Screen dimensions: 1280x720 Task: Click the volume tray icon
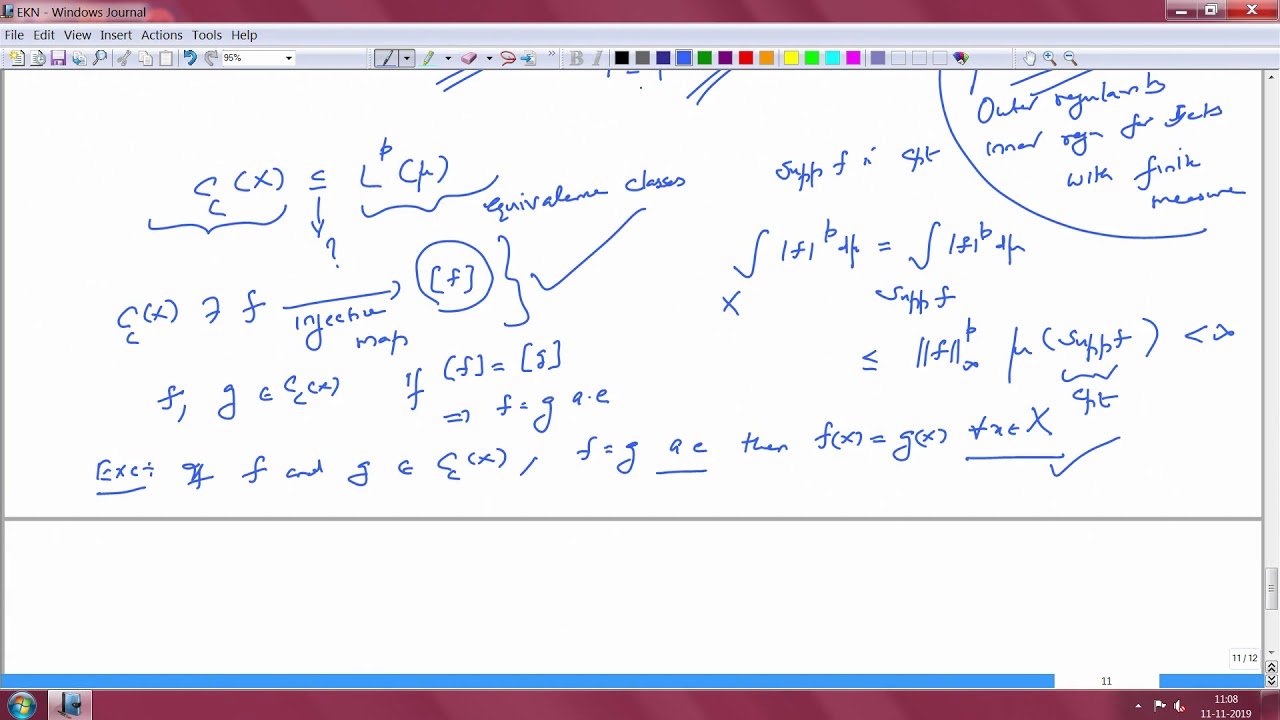(1179, 706)
